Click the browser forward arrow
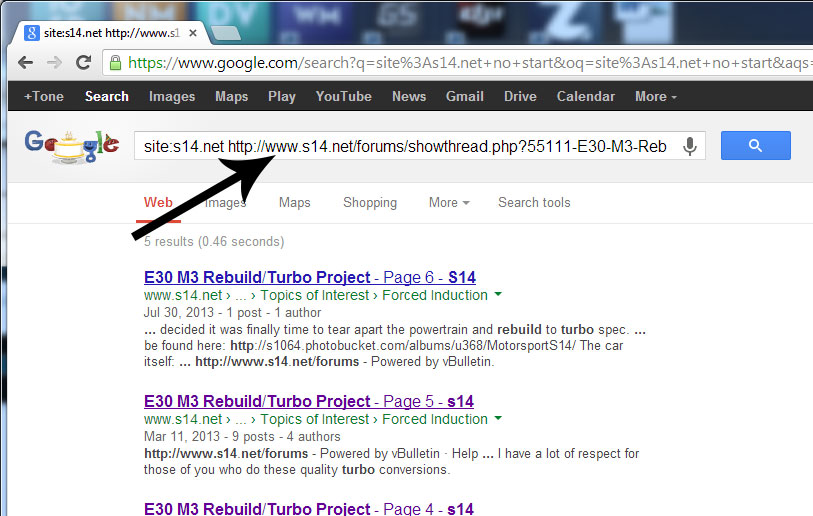 pos(54,63)
